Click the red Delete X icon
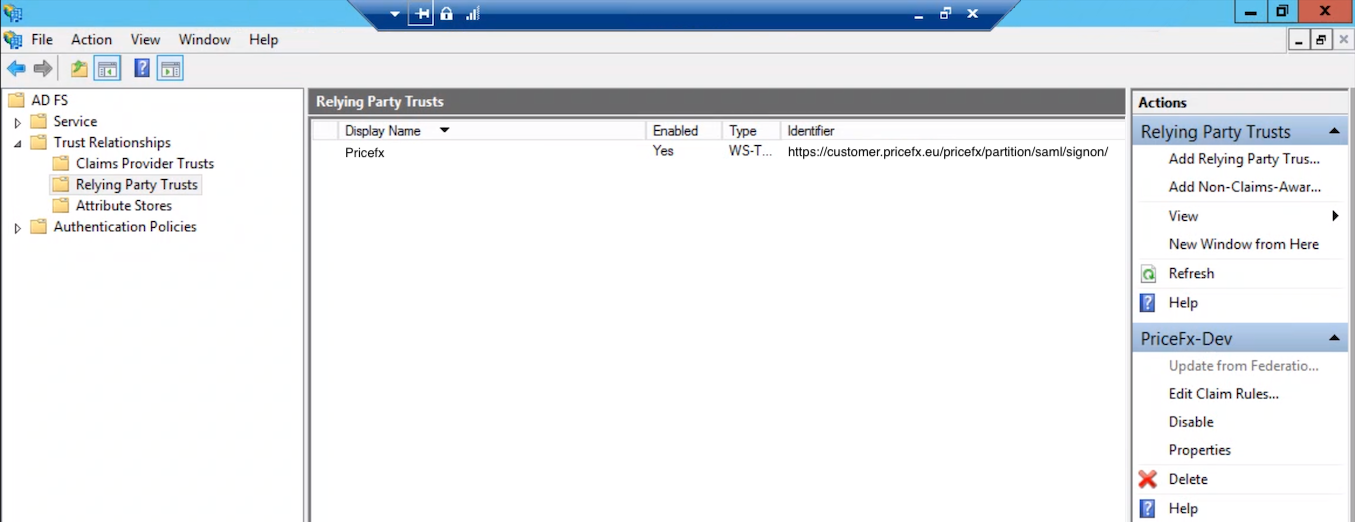The image size is (1355, 522). [1148, 479]
